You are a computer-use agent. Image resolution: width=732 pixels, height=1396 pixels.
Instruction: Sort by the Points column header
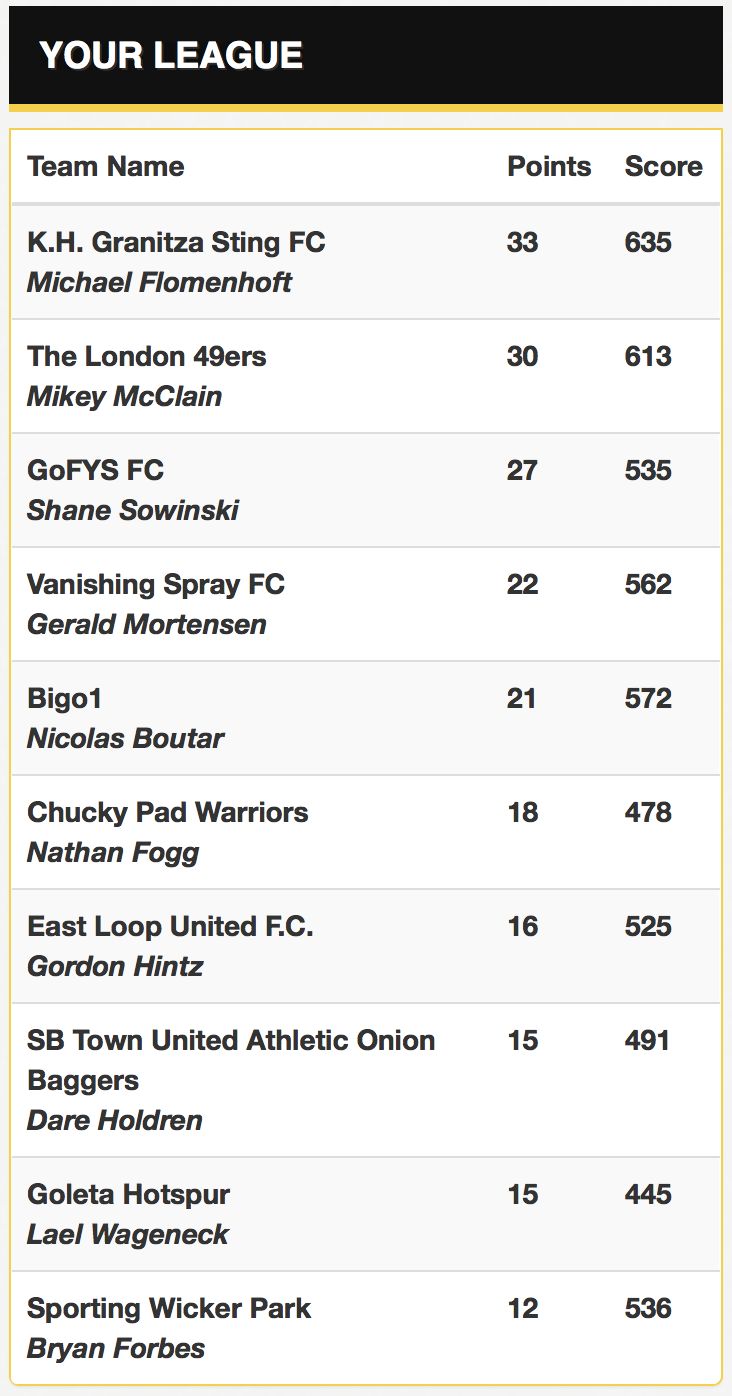(x=549, y=166)
